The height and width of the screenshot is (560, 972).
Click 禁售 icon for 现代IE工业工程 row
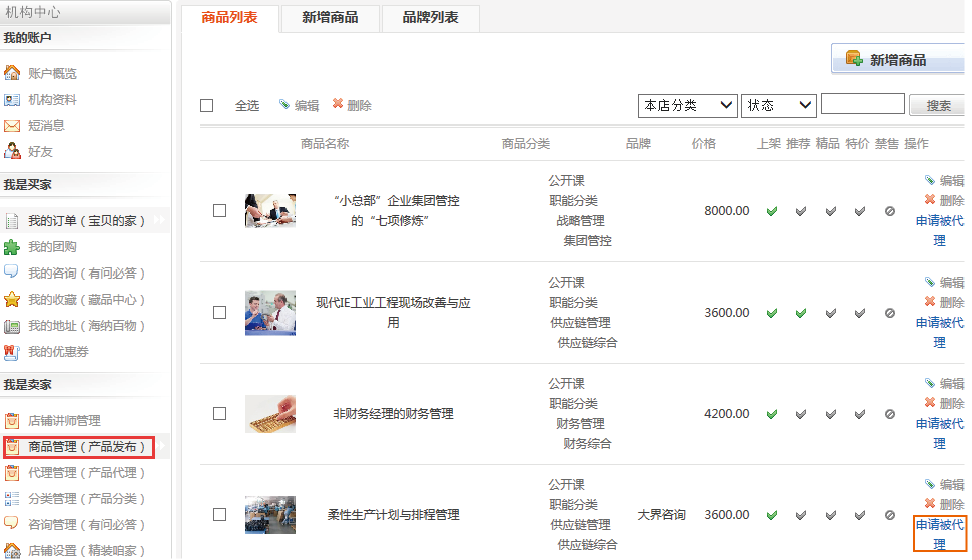tap(889, 313)
